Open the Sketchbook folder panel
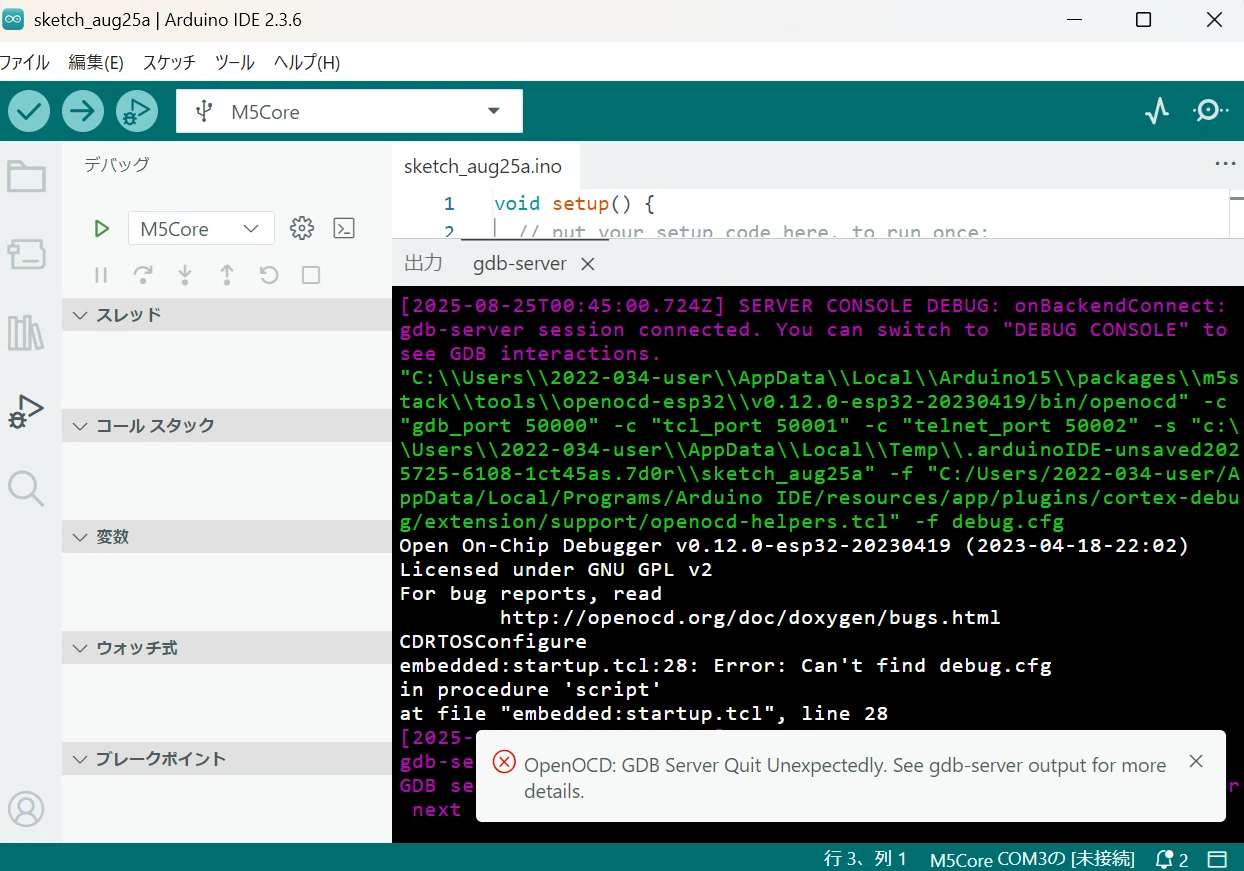Screen dimensions: 1244x871 pyautogui.click(x=26, y=177)
